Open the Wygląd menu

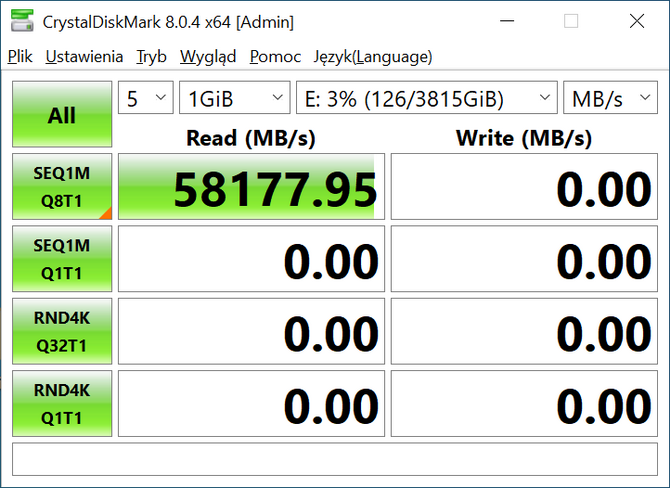pos(208,56)
